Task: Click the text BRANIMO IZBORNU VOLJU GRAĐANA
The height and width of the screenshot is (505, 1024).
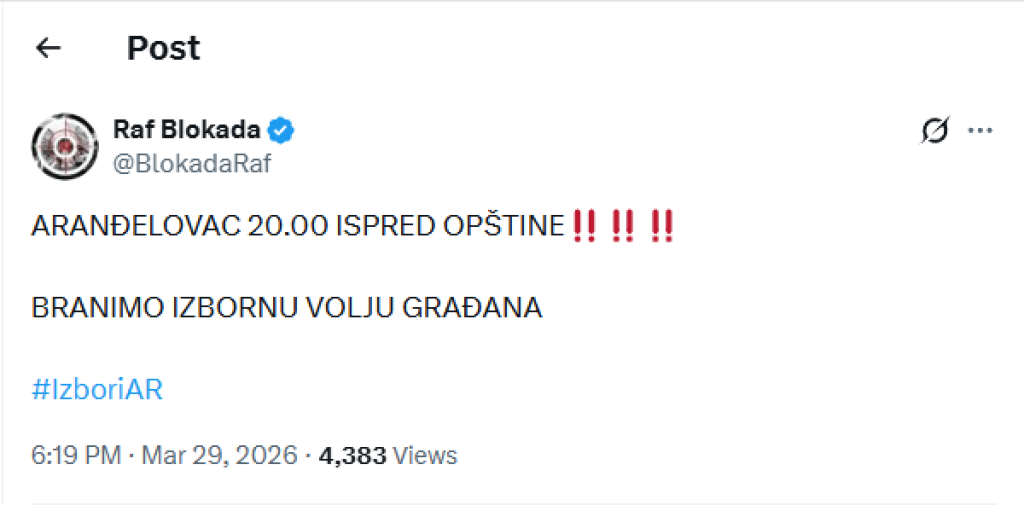Action: click(287, 308)
